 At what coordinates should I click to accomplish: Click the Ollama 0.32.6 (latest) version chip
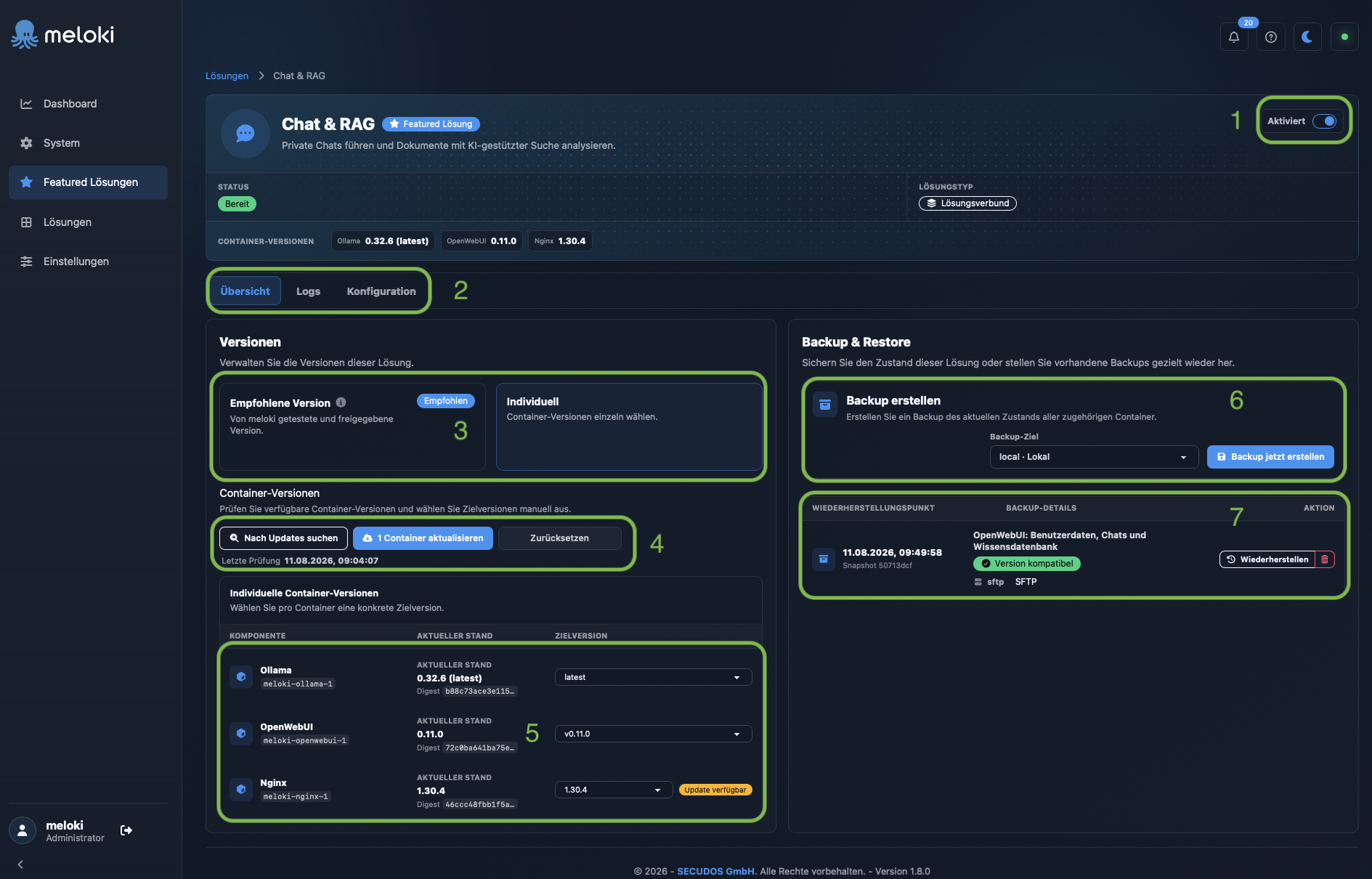point(383,241)
